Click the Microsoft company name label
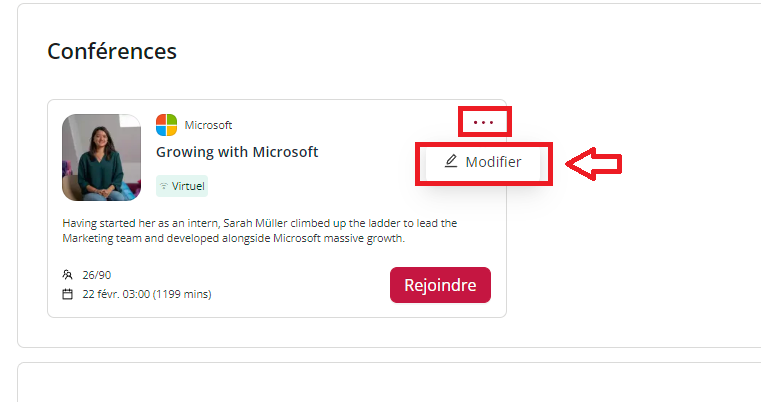 coord(208,125)
